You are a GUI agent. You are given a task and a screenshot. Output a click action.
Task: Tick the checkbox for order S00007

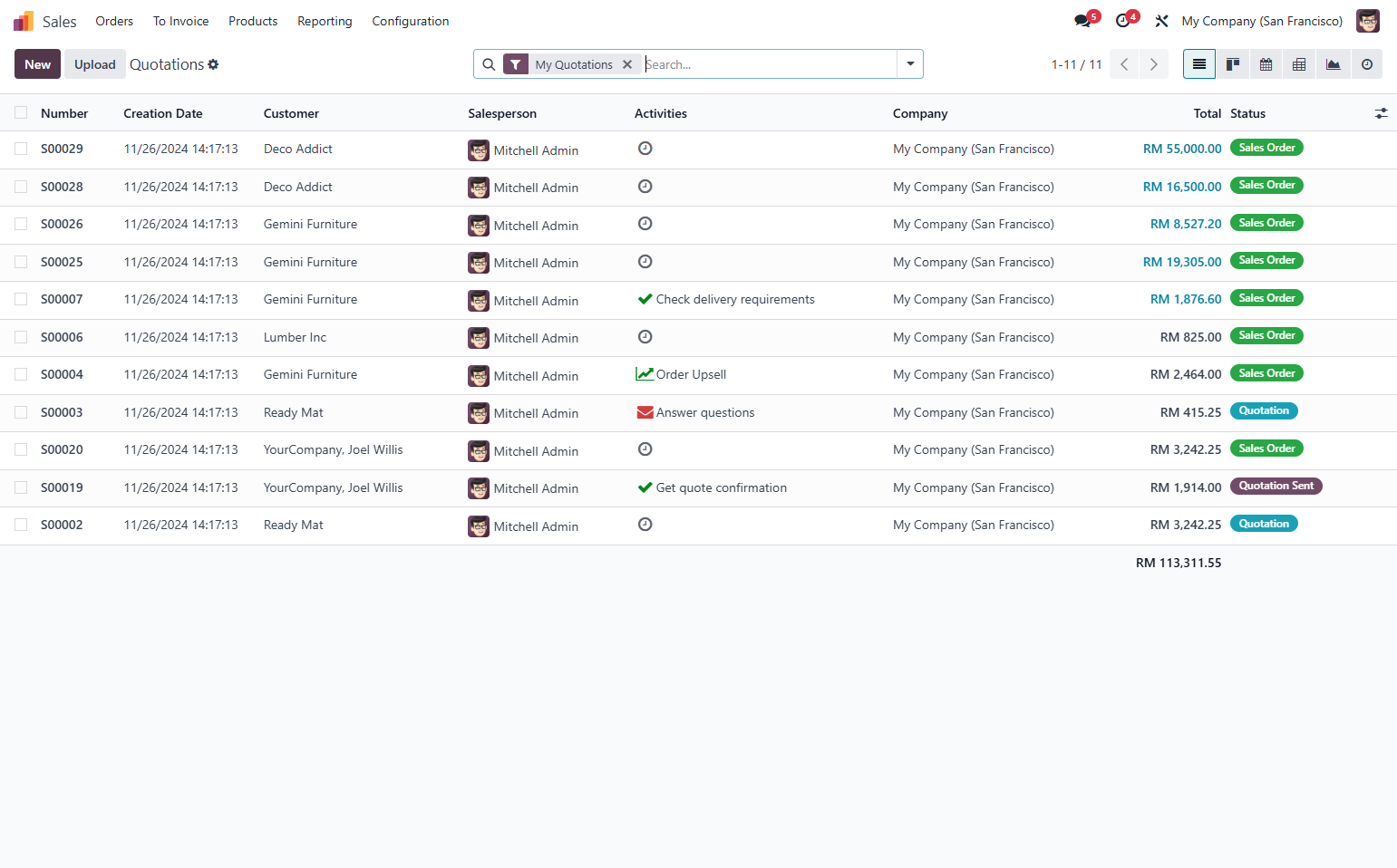(x=21, y=299)
